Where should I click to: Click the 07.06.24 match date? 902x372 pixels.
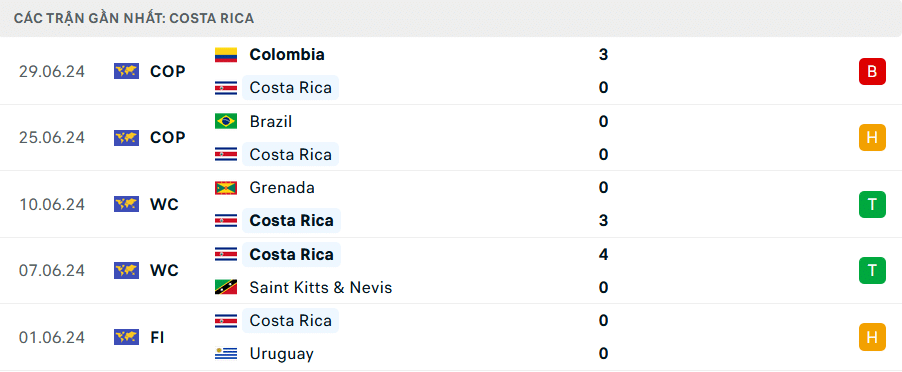tap(52, 270)
